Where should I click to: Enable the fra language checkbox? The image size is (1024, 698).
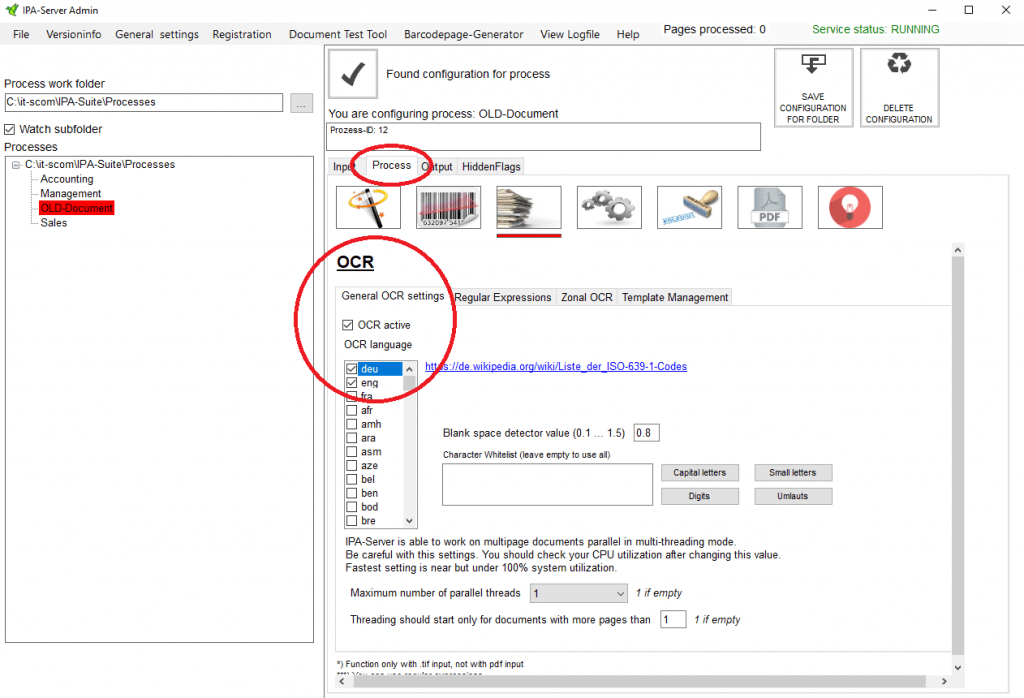(x=352, y=397)
